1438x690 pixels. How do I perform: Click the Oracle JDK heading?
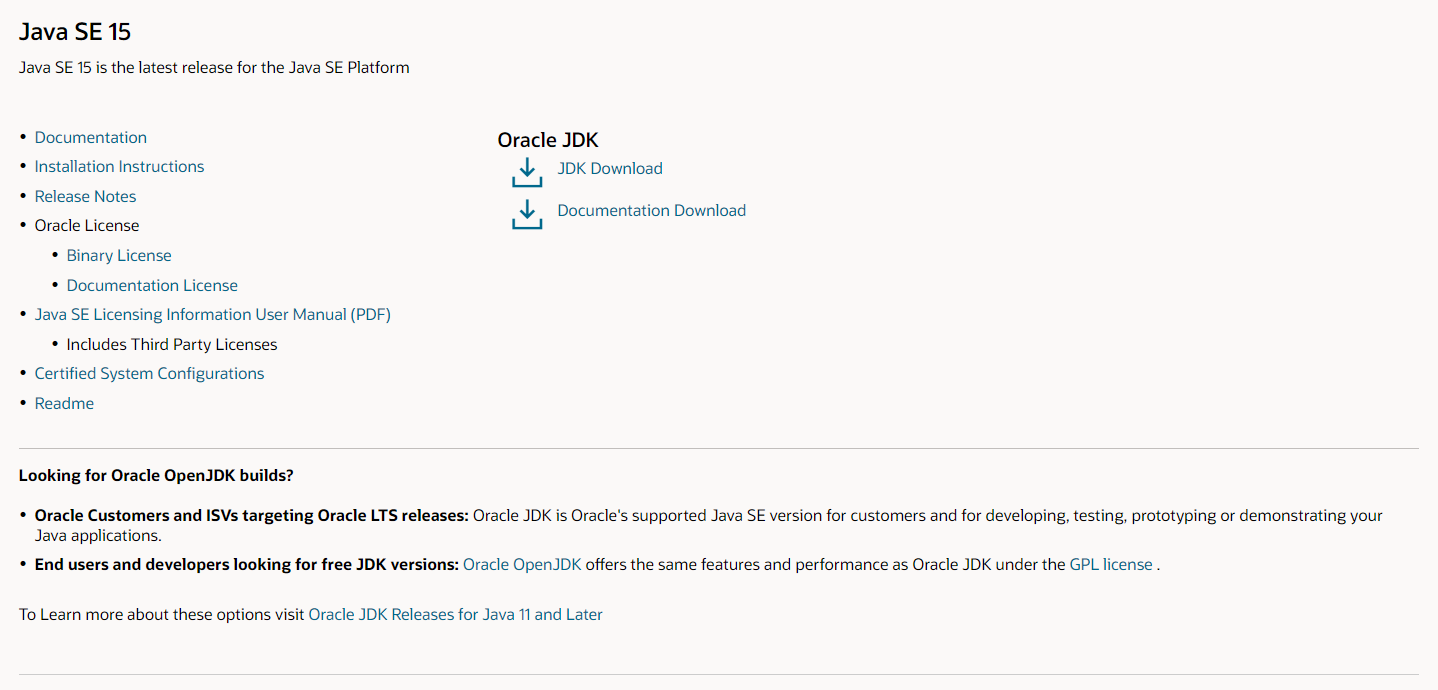pos(548,141)
